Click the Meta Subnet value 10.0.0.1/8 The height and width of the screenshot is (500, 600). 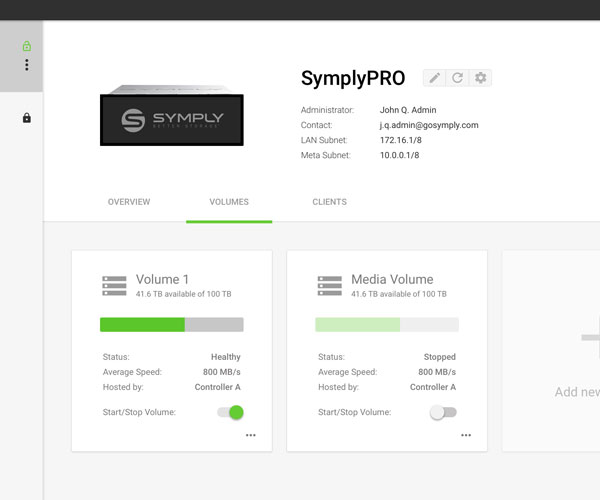point(399,155)
